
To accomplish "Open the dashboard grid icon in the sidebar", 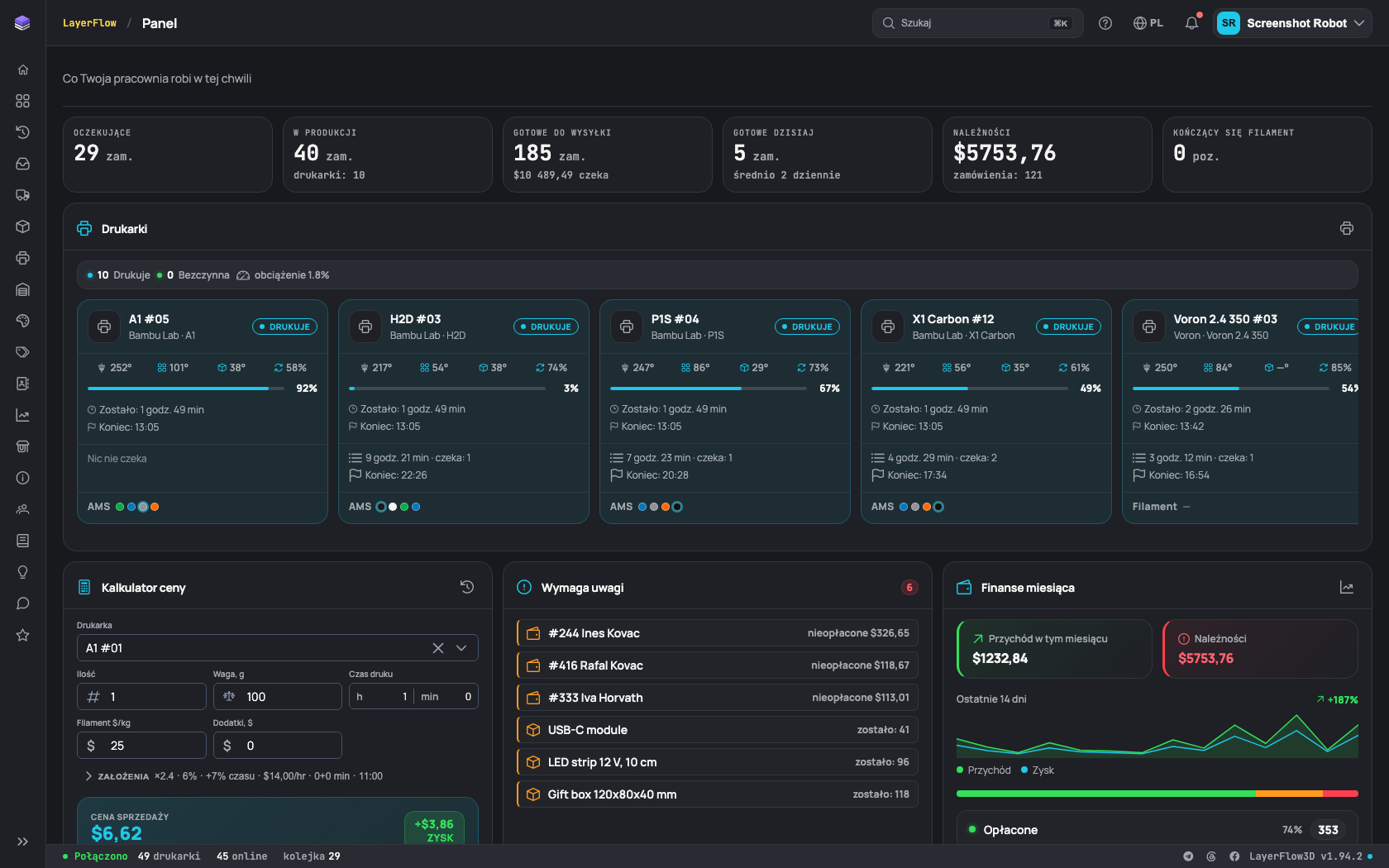I will 23,101.
